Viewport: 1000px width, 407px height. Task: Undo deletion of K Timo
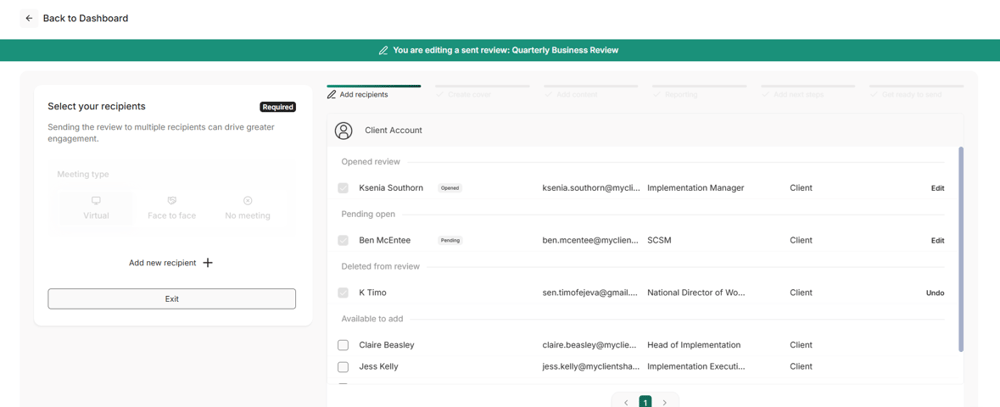coord(935,293)
